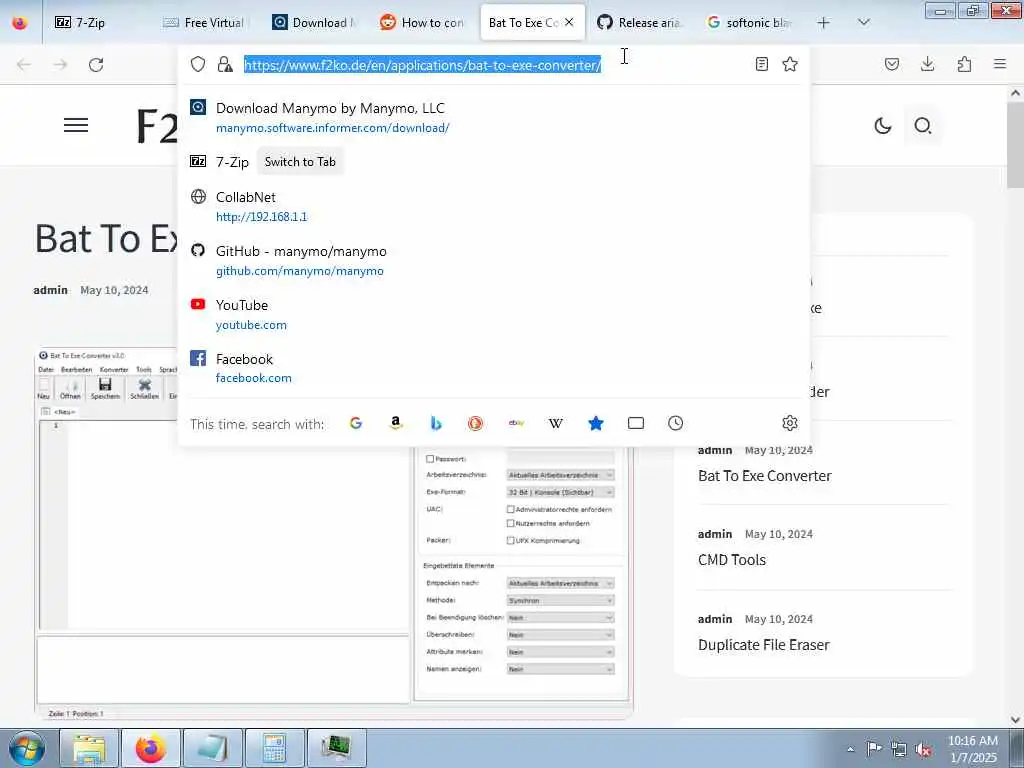The image size is (1024, 768).
Task: Toggle reader view icon in address bar
Action: coord(761,64)
